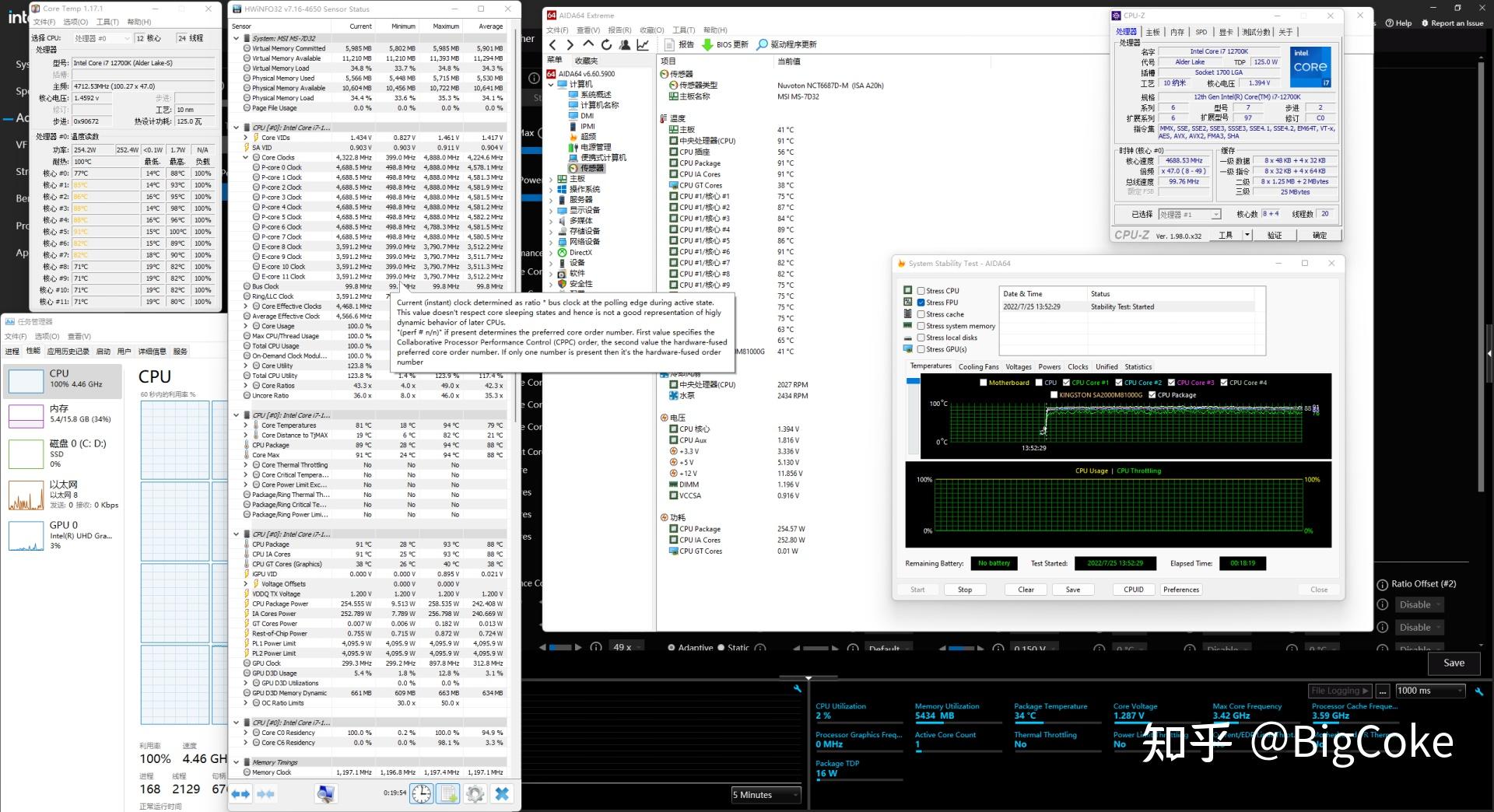Collapse the Core Clocks group in HWiNFO

tap(246, 158)
